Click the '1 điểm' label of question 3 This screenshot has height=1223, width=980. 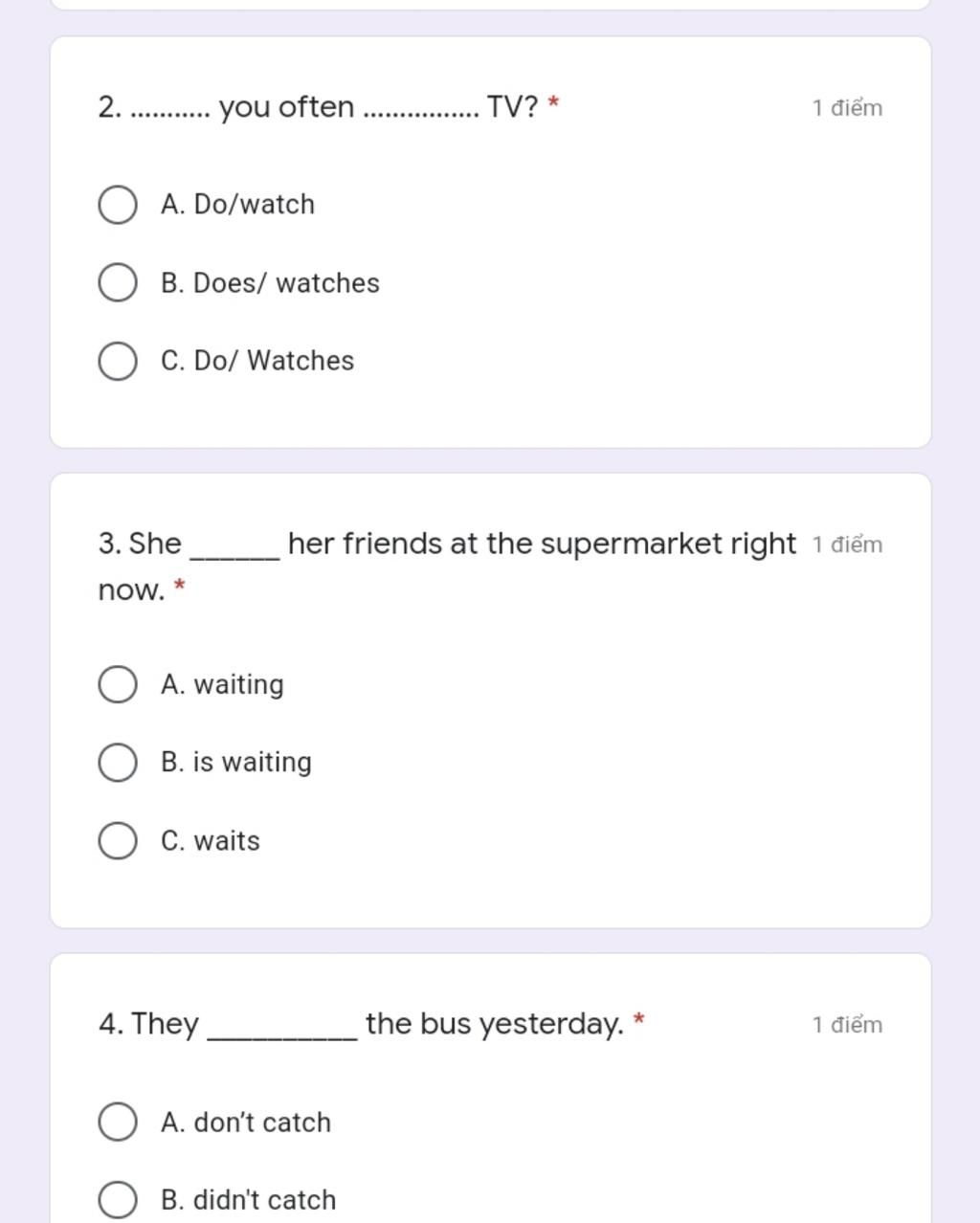tap(847, 545)
